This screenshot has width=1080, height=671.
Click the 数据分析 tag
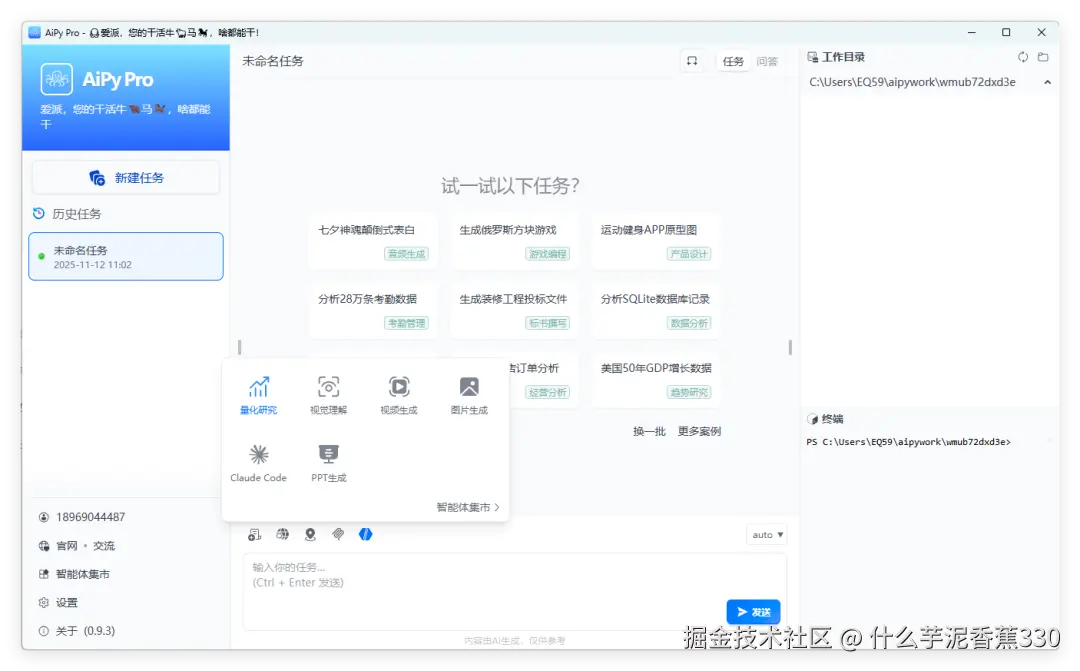point(689,323)
